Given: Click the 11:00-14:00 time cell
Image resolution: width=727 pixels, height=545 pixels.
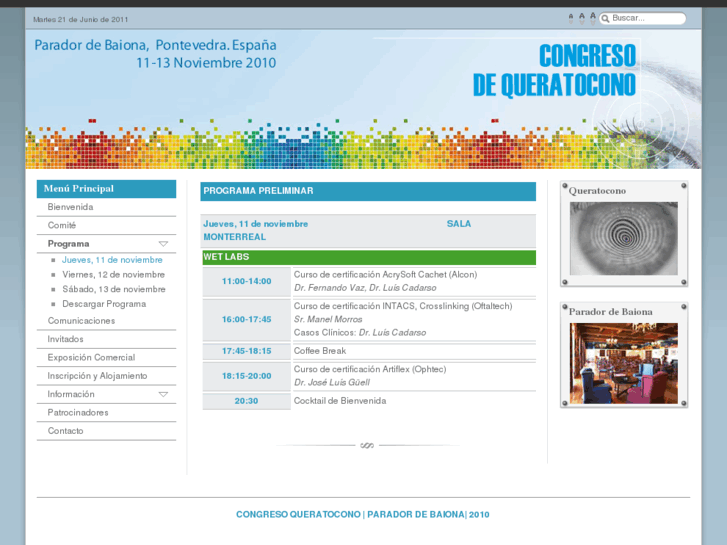Looking at the screenshot, I should pos(246,281).
